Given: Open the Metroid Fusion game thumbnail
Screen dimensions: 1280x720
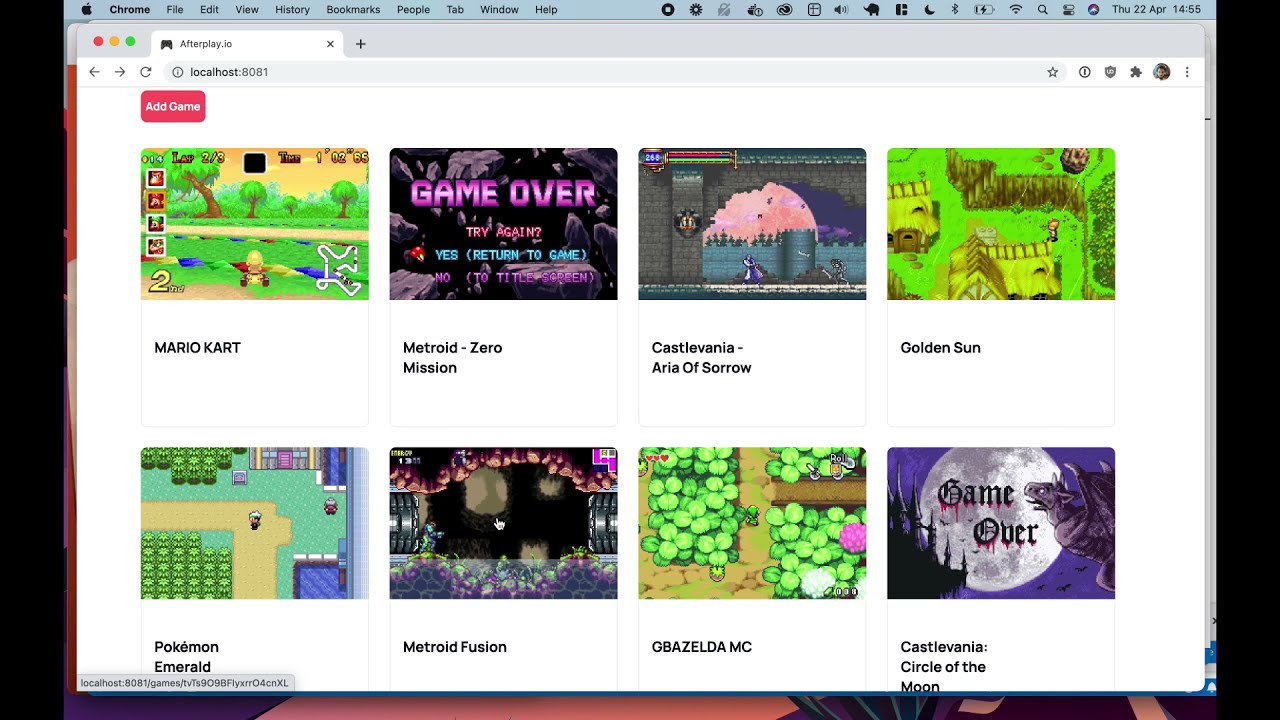Looking at the screenshot, I should [x=503, y=523].
